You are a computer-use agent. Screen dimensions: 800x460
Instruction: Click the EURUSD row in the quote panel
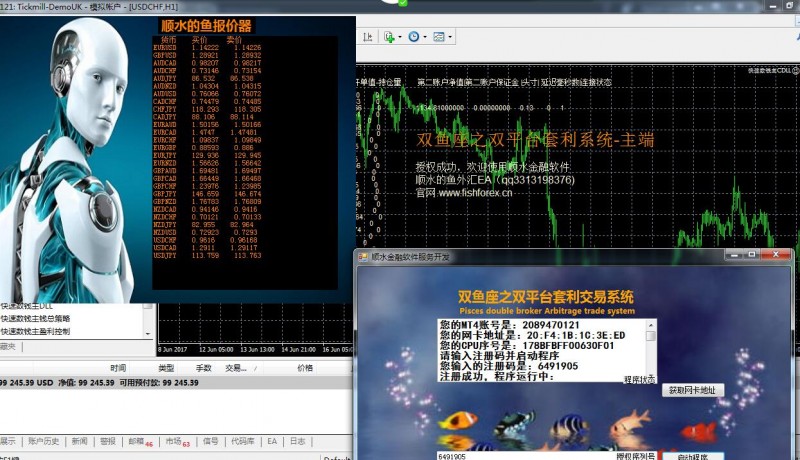(207, 47)
